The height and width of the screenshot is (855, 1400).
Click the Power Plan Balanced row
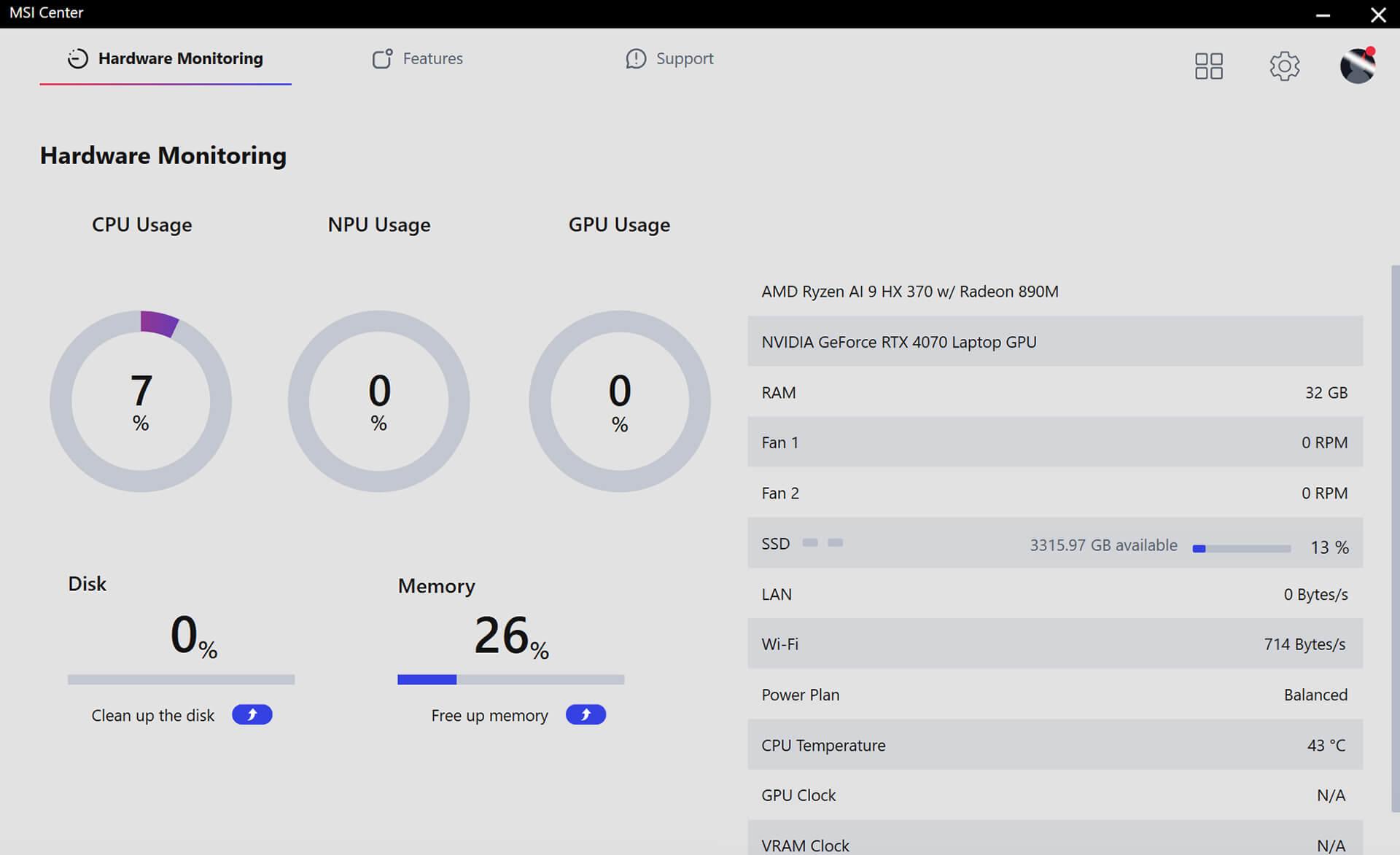pyautogui.click(x=1054, y=695)
